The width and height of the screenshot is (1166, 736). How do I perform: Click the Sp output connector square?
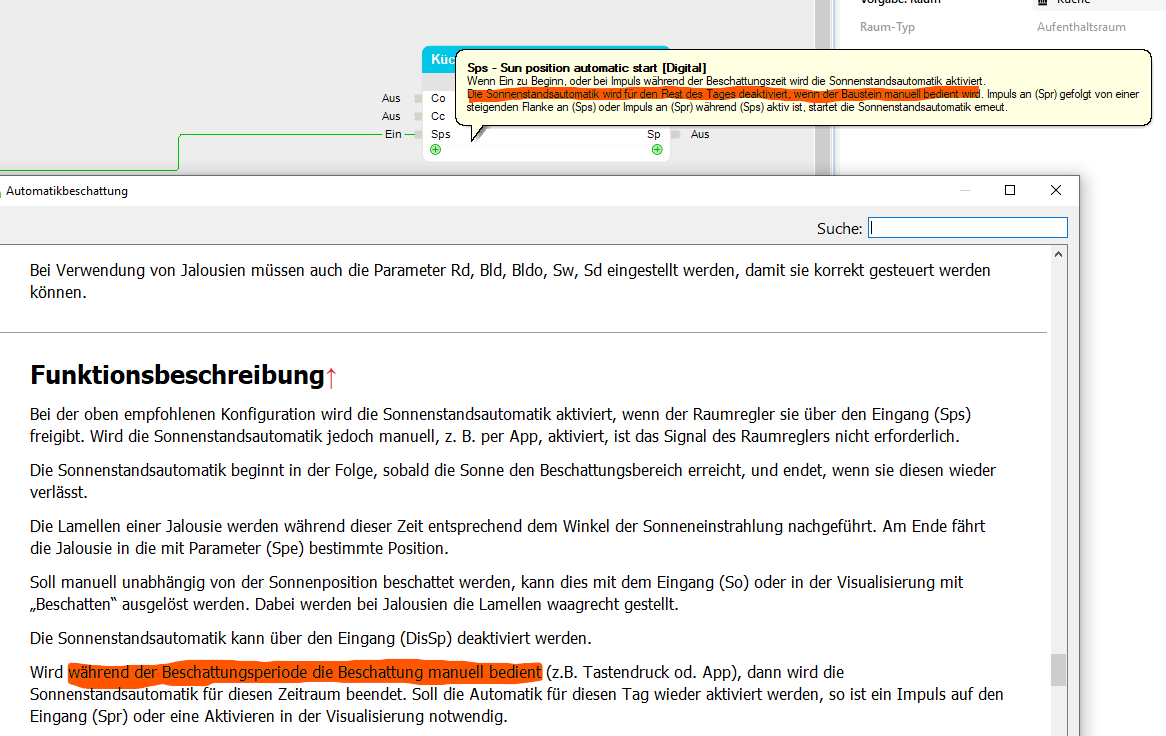(676, 134)
